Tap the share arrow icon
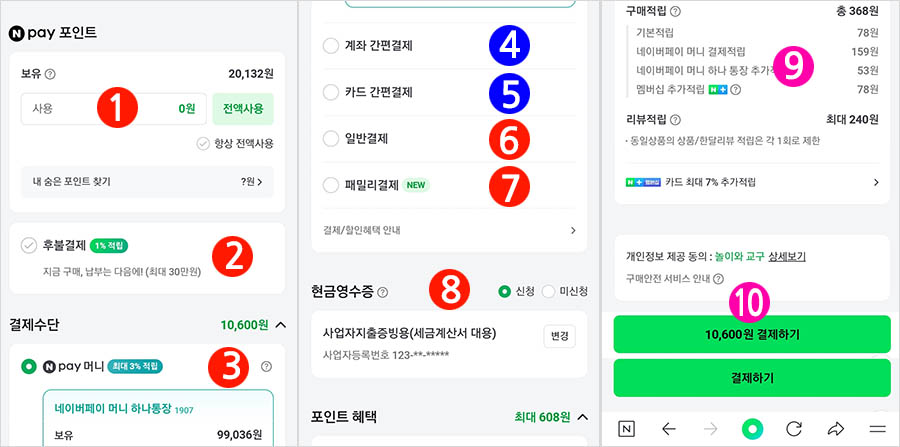Screen dimensions: 900x447 [x=836, y=429]
